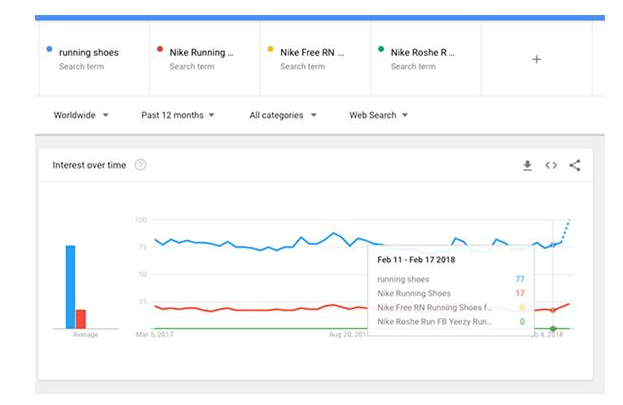Screen dimensions: 623x405
Task: Click the green dot for Nike Roshe term
Action: [381, 50]
